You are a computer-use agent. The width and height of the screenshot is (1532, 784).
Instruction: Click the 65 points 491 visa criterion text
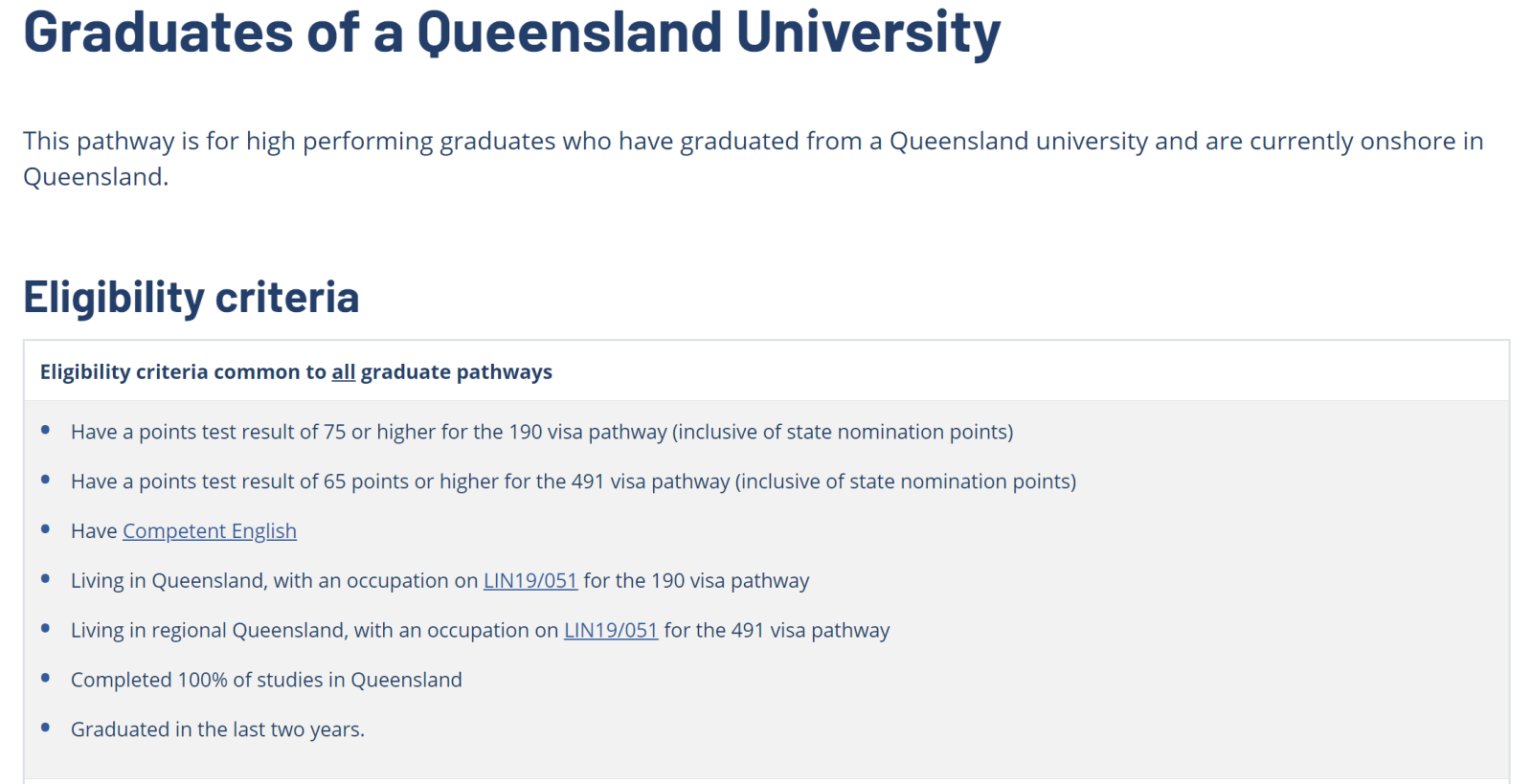(x=573, y=482)
